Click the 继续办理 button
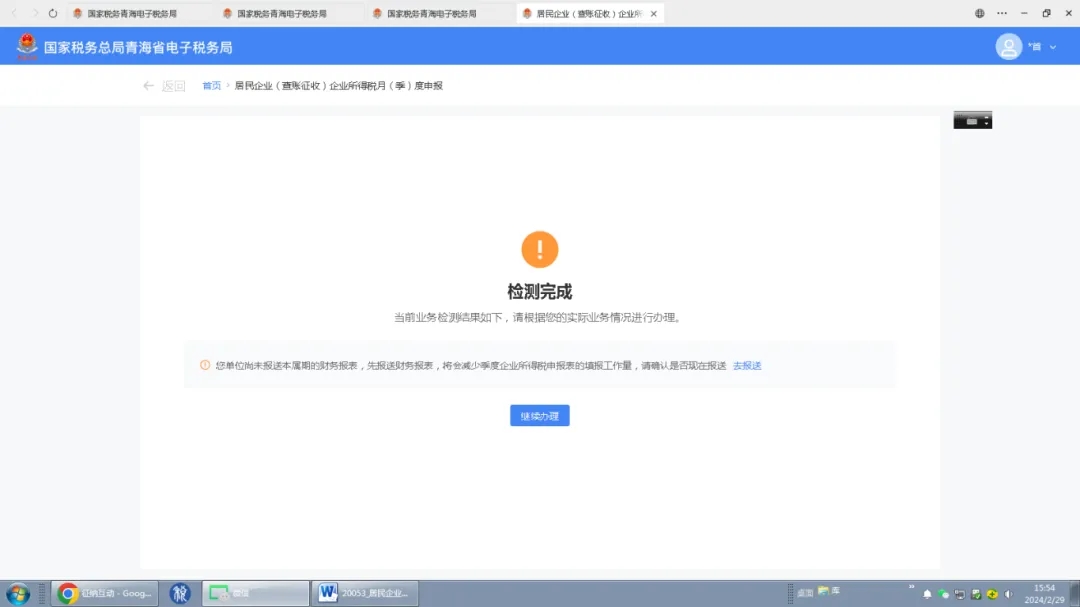1080x607 pixels. coord(539,415)
